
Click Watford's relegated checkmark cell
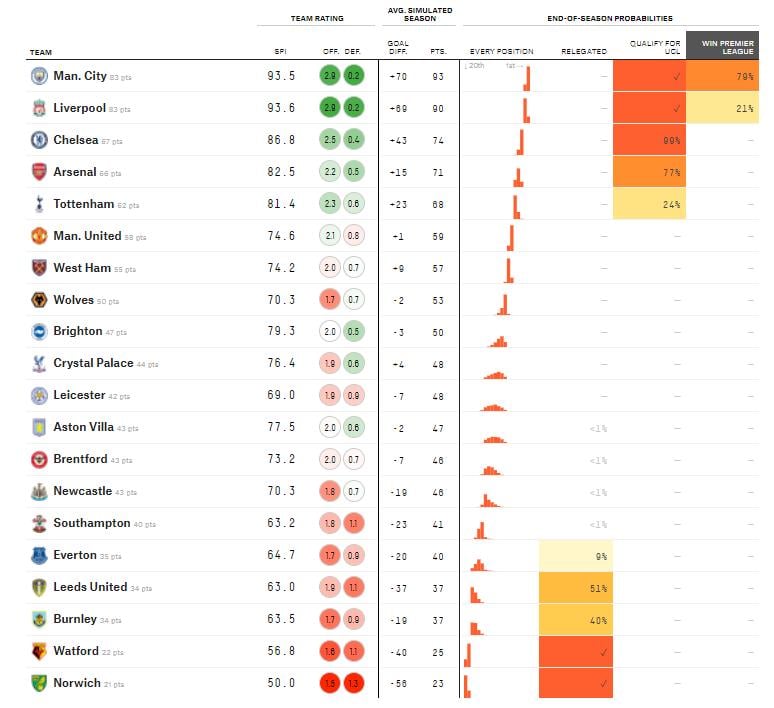coord(576,652)
